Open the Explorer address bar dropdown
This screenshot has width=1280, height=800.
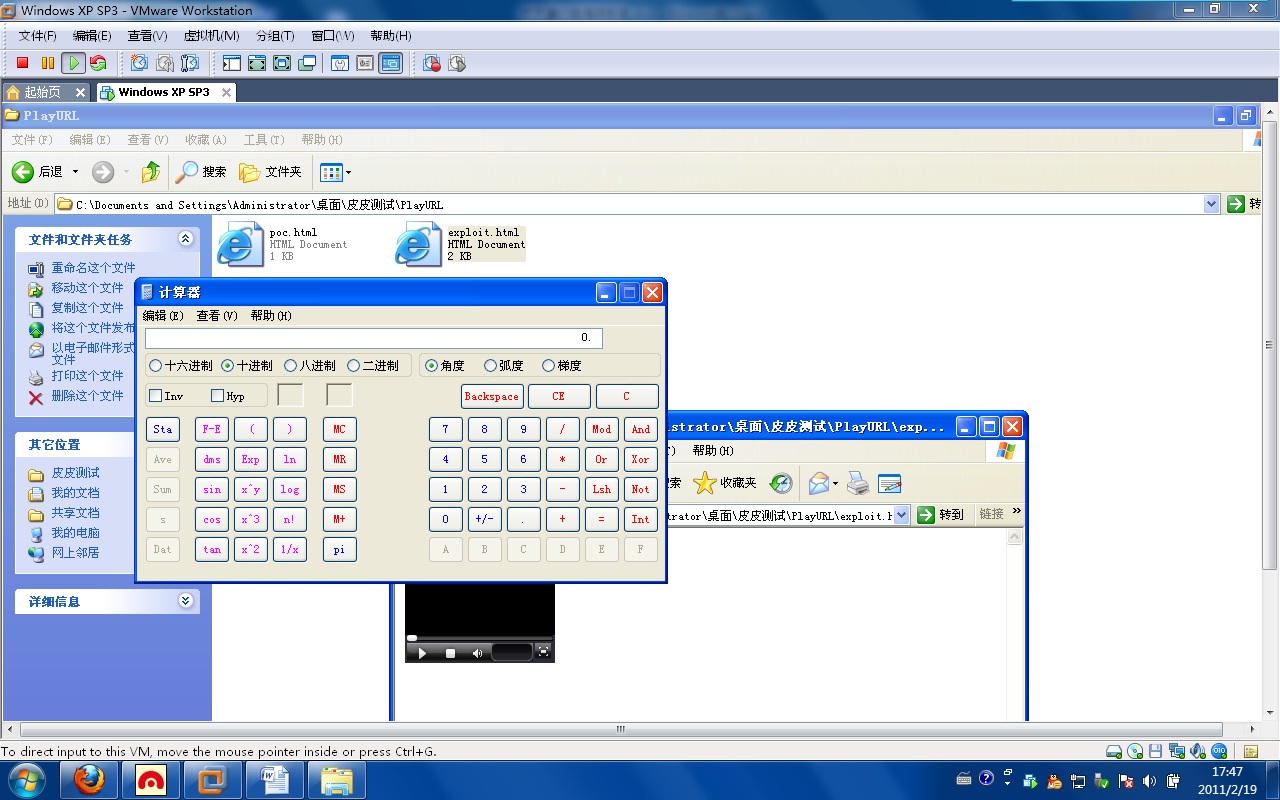(1212, 204)
